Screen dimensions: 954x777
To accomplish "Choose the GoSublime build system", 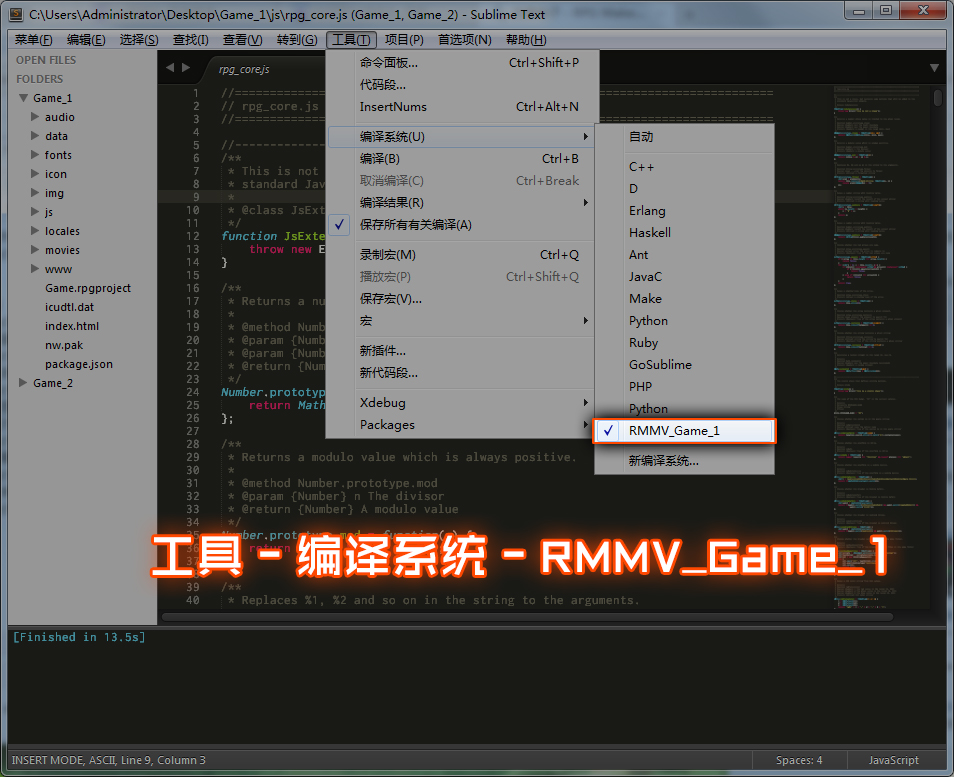I will pos(684,364).
